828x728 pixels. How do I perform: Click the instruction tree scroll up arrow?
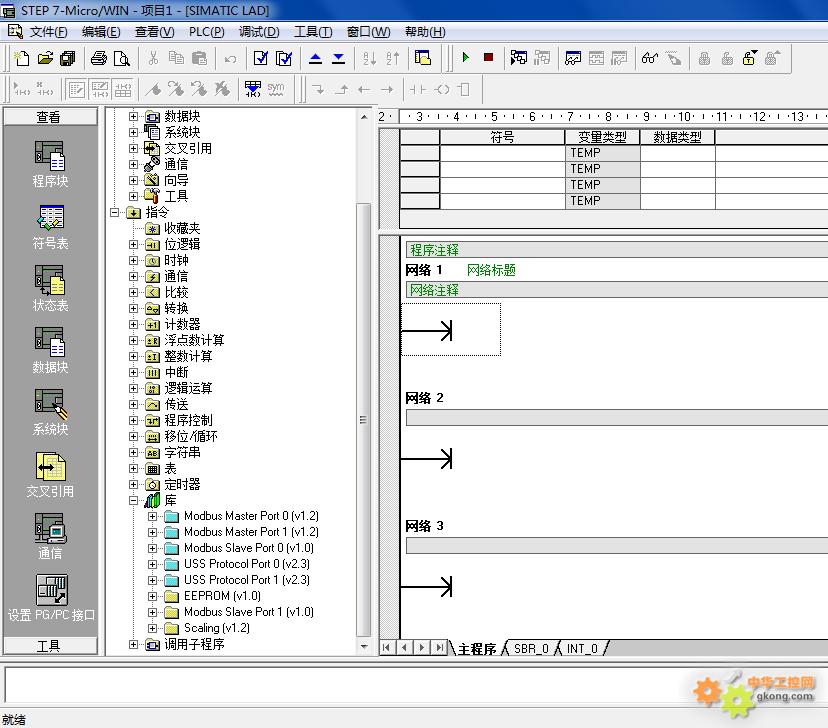pos(364,117)
